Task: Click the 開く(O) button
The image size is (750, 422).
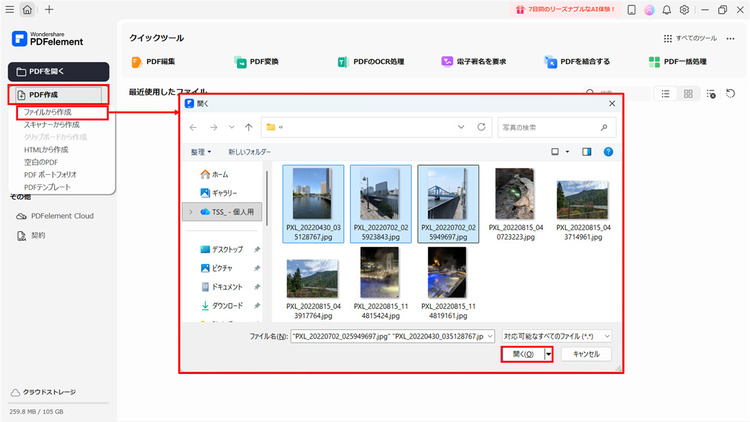Action: tap(522, 354)
